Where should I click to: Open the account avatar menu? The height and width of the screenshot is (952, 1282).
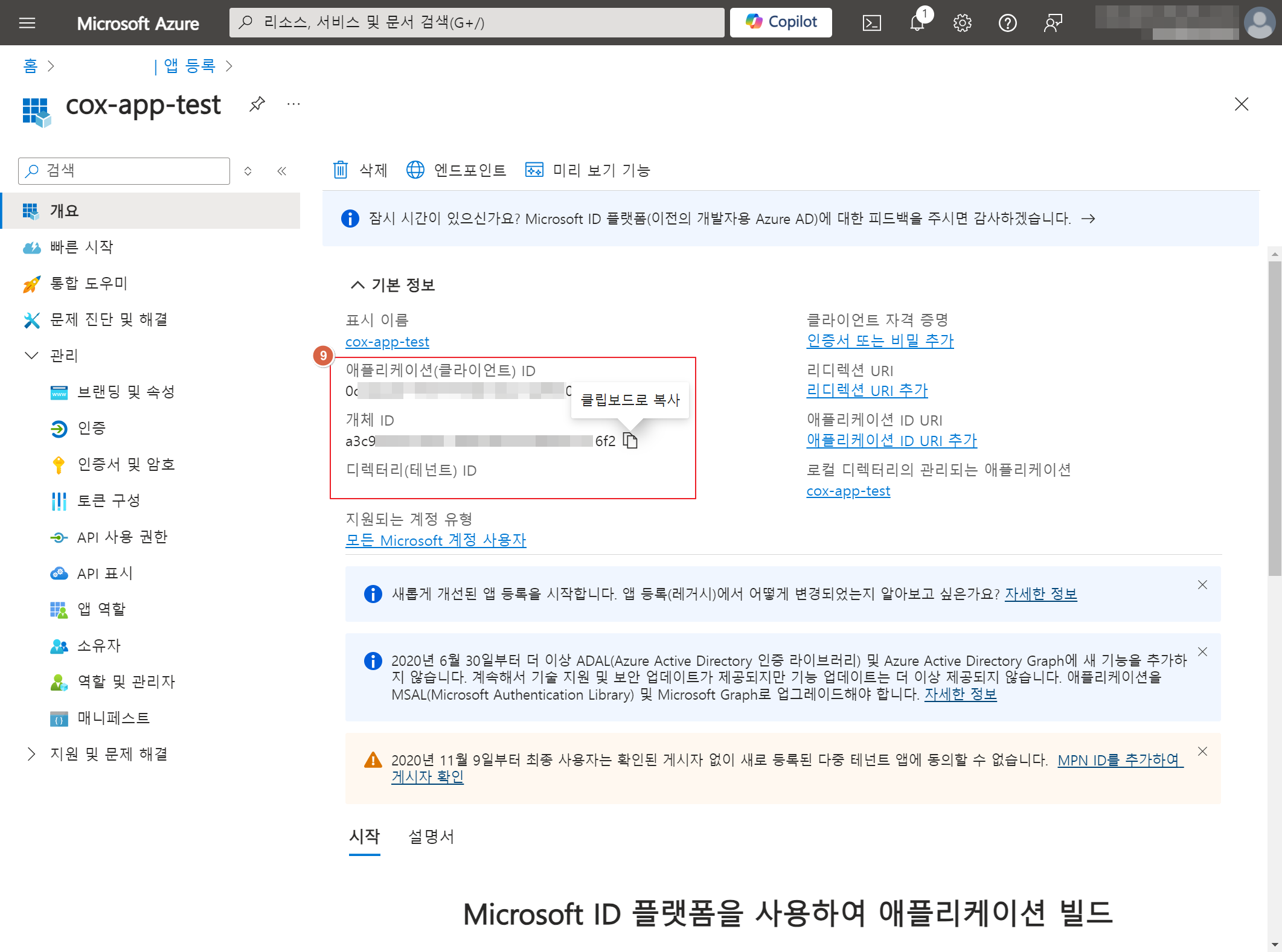[x=1259, y=23]
